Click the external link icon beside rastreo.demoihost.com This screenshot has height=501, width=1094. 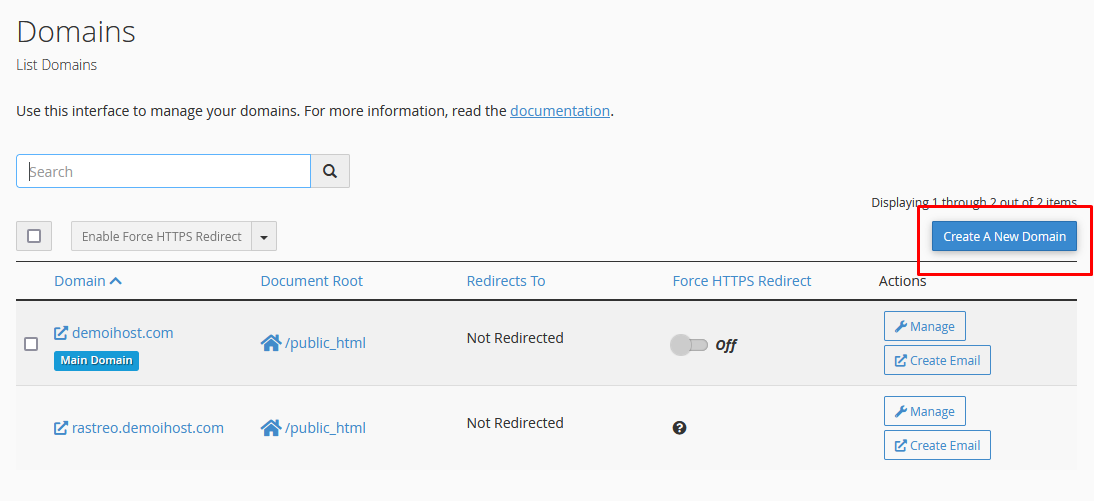(61, 428)
